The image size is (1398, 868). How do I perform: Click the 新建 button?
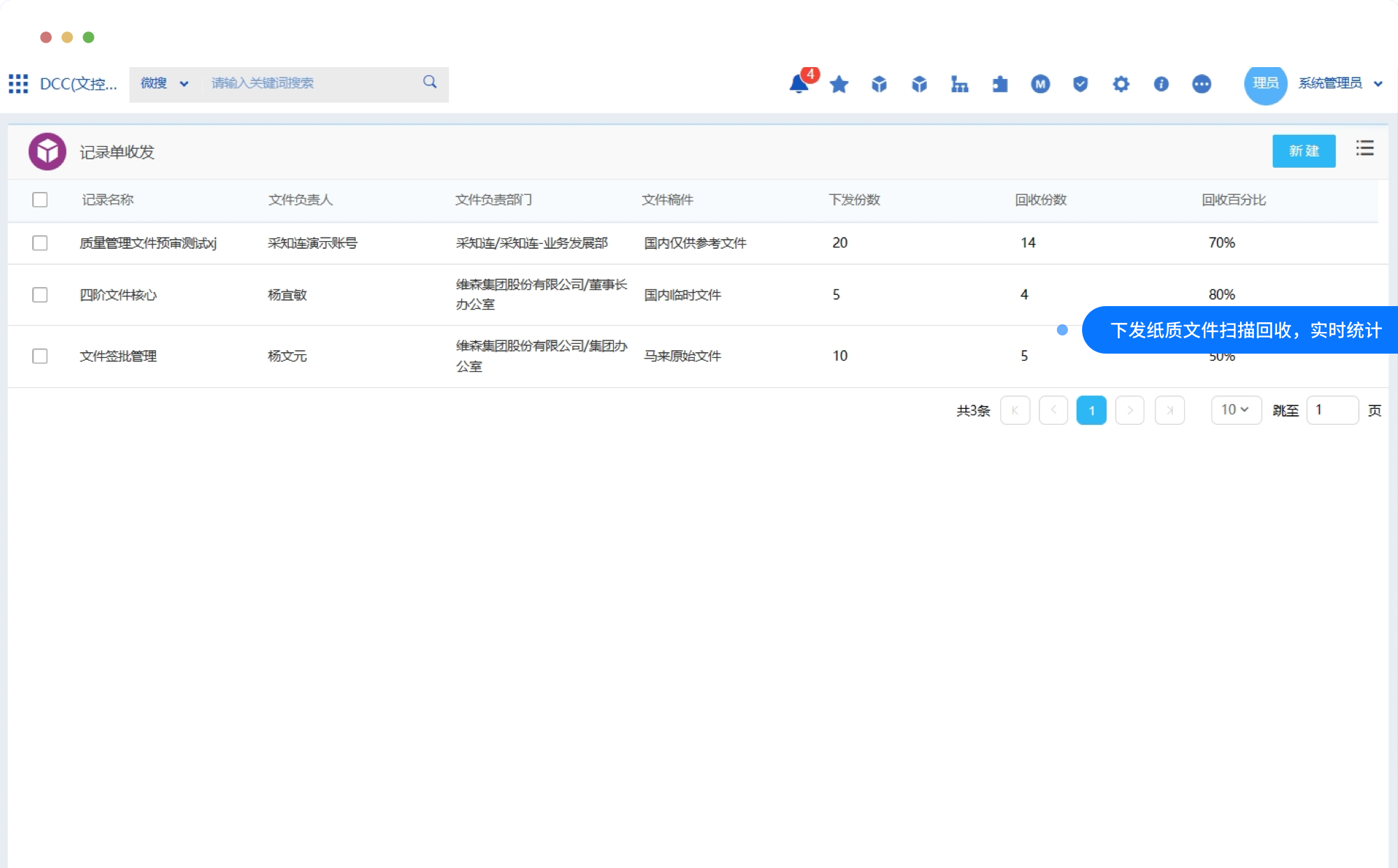1303,151
